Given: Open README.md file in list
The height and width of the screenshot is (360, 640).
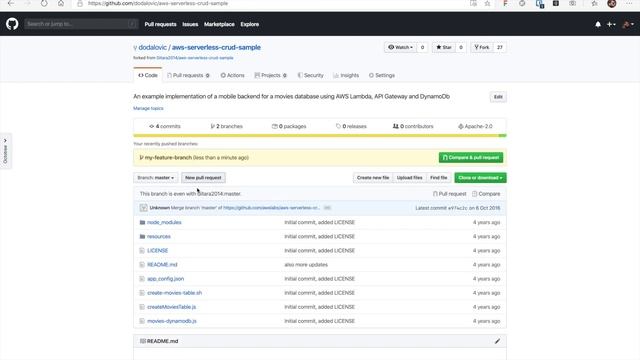Looking at the screenshot, I should 162,265.
